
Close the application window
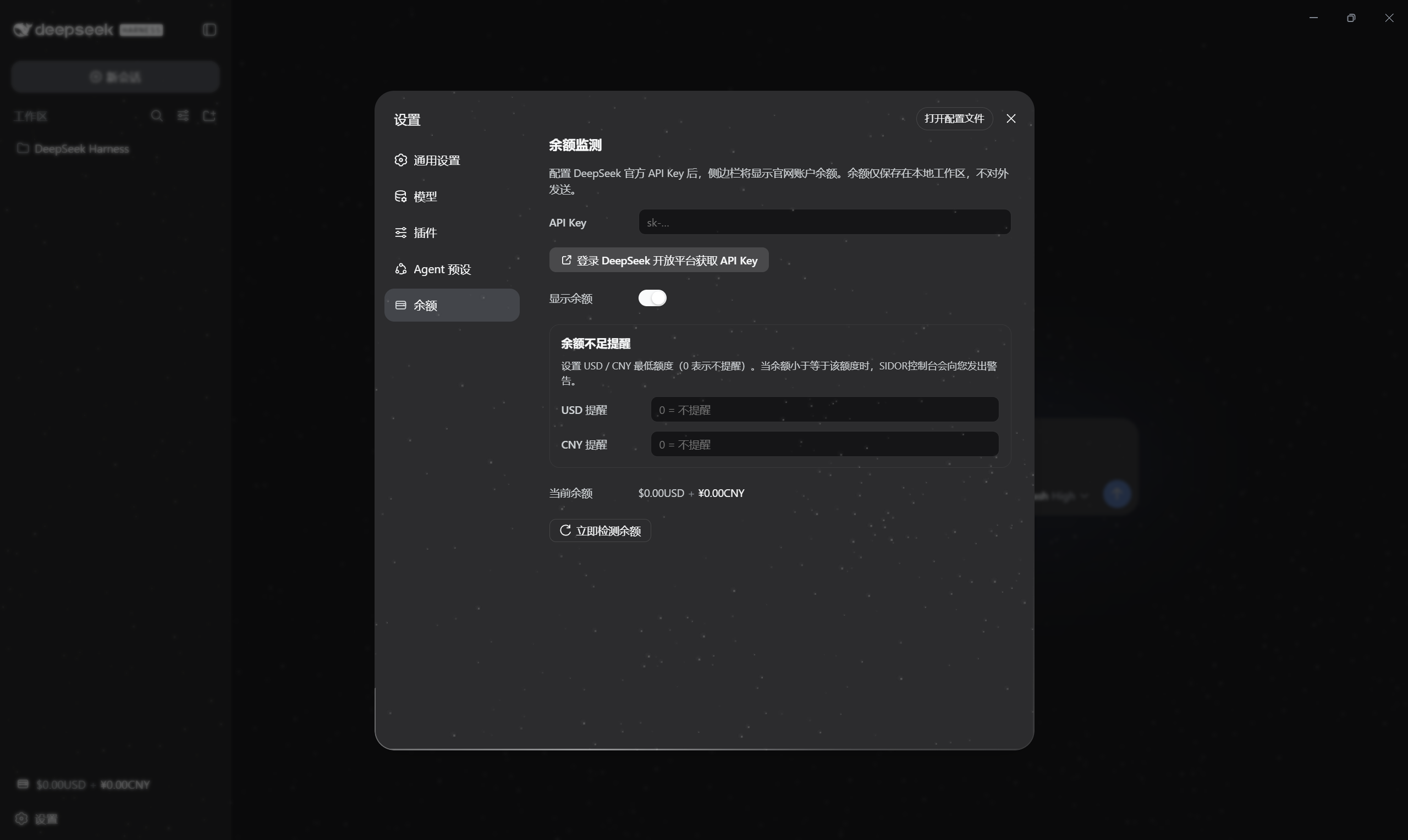(x=1389, y=18)
